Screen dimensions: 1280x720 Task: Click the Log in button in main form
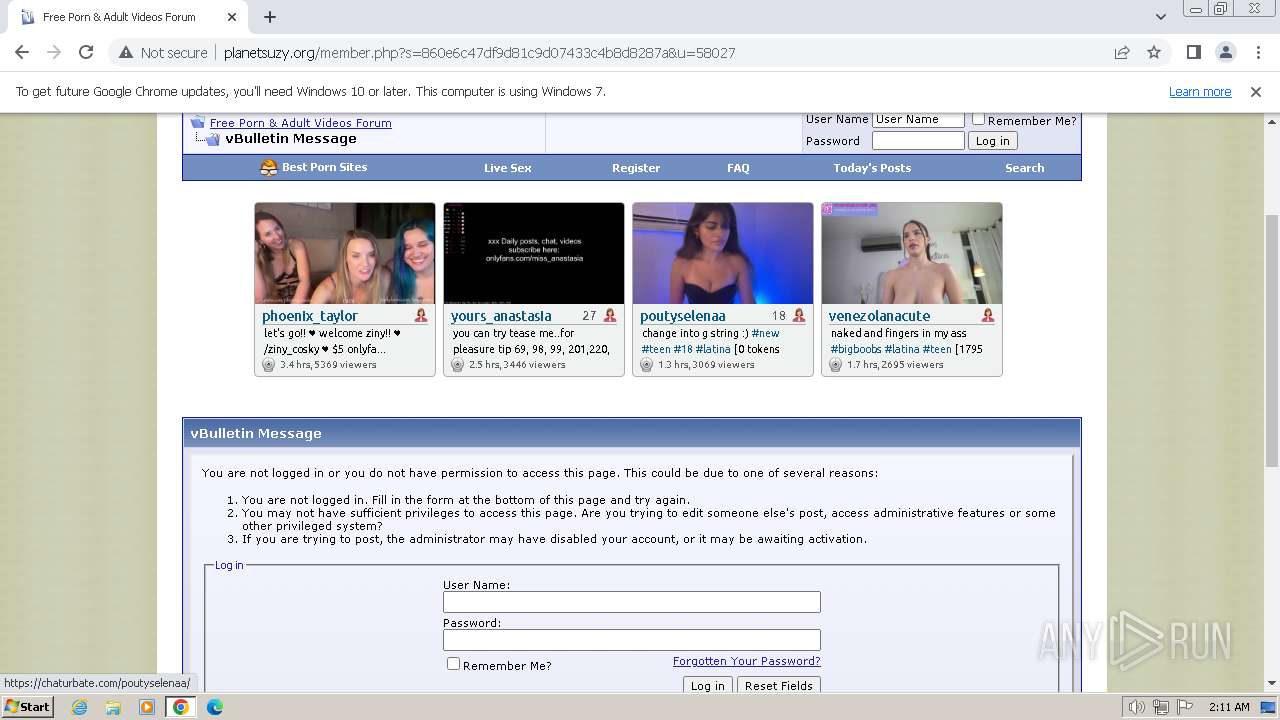(707, 685)
